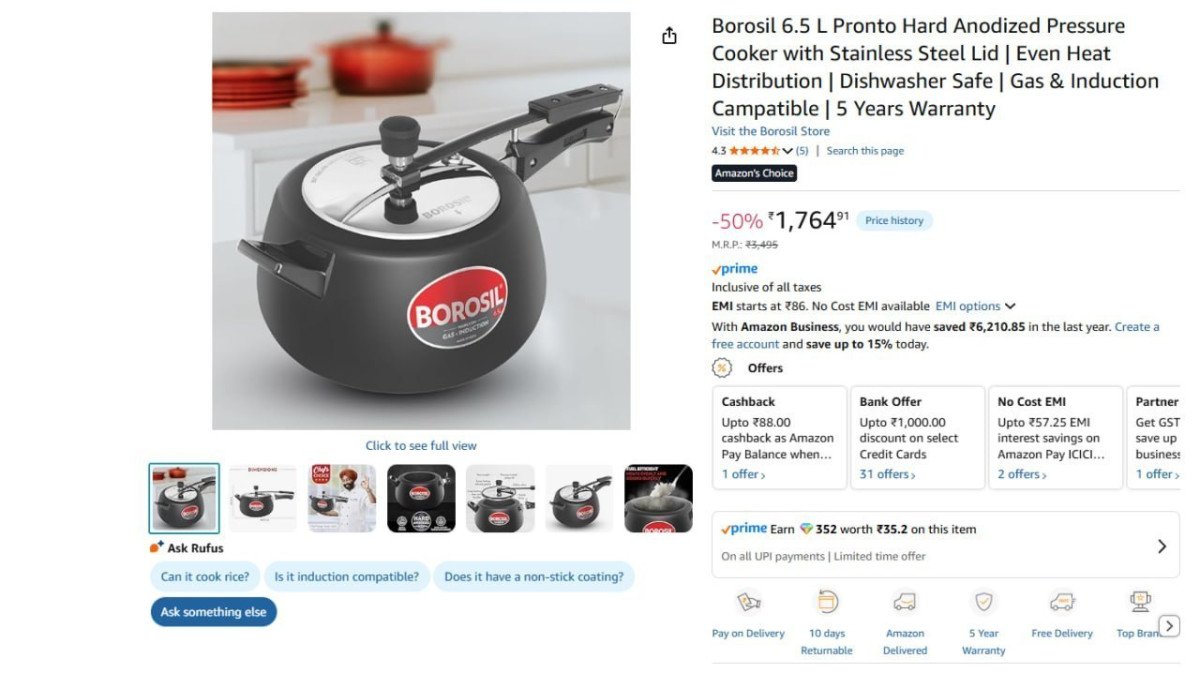The height and width of the screenshot is (673, 1200).
Task: Open the star rating dropdown arrow
Action: (787, 151)
